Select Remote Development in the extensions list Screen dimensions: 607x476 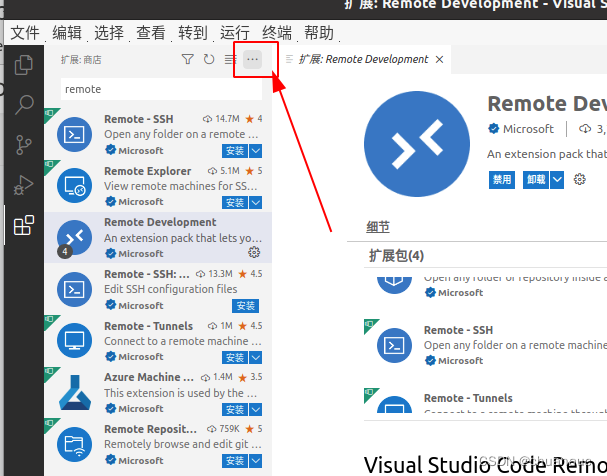coord(158,238)
